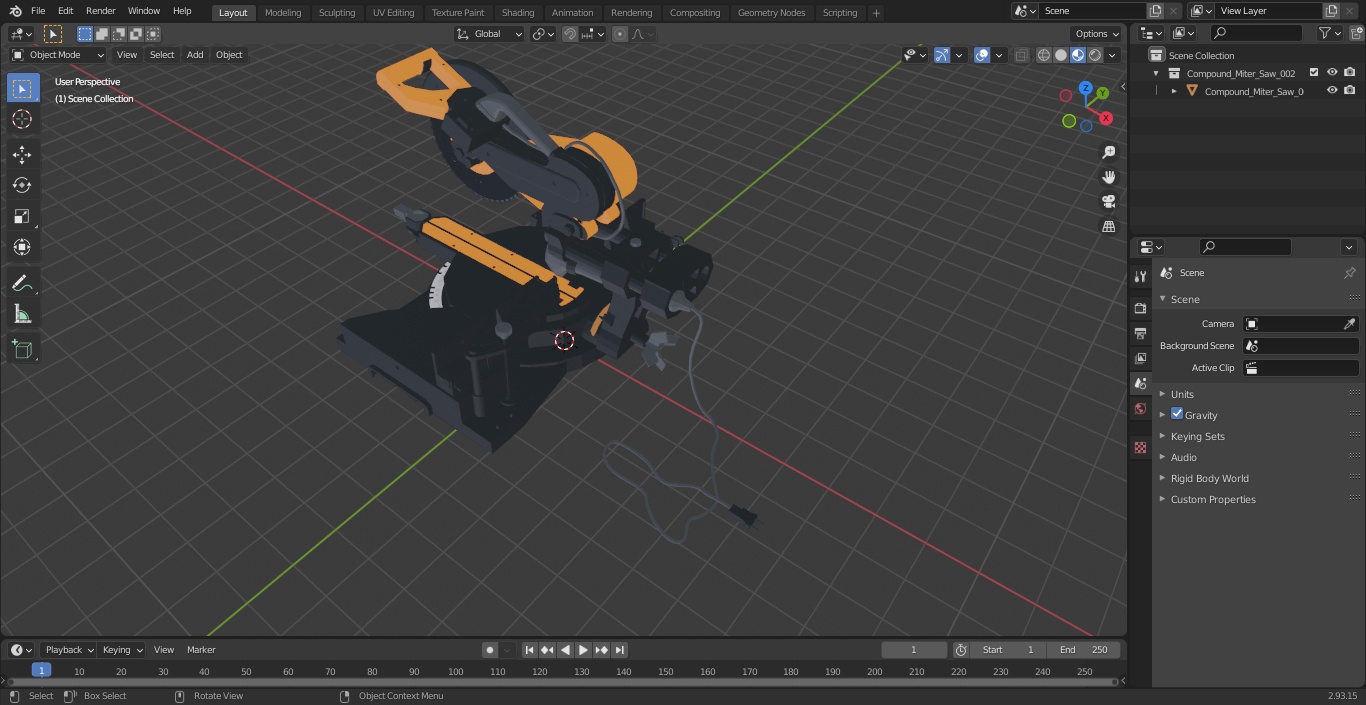The height and width of the screenshot is (705, 1366).
Task: Open the Object Mode dropdown
Action: click(x=58, y=55)
